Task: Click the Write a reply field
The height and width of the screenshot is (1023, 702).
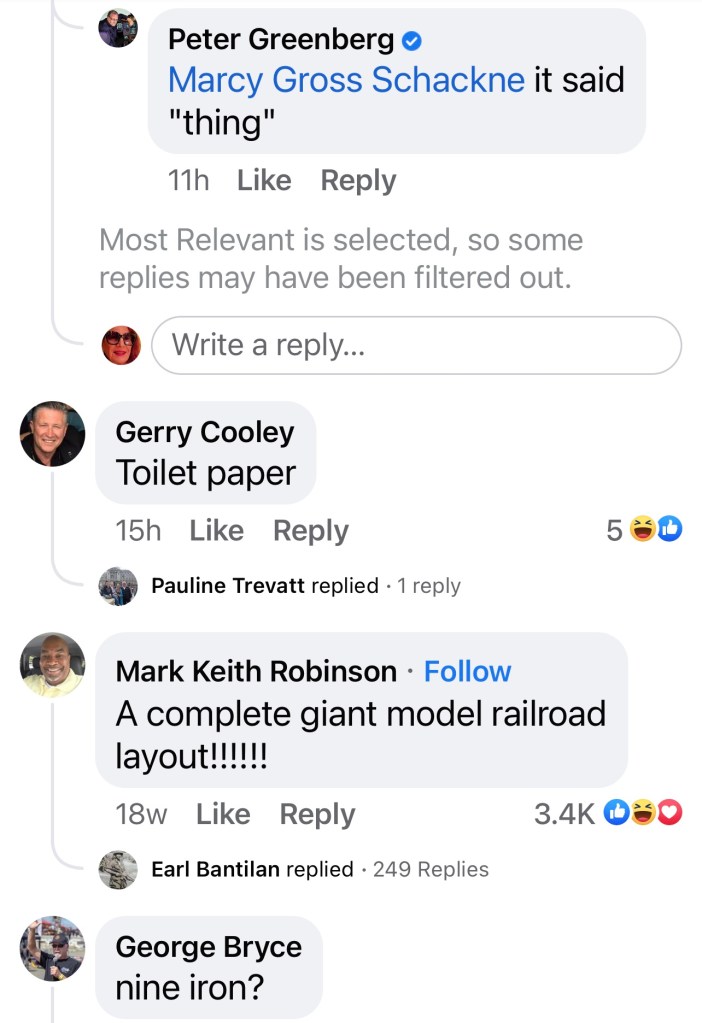Action: [x=417, y=345]
